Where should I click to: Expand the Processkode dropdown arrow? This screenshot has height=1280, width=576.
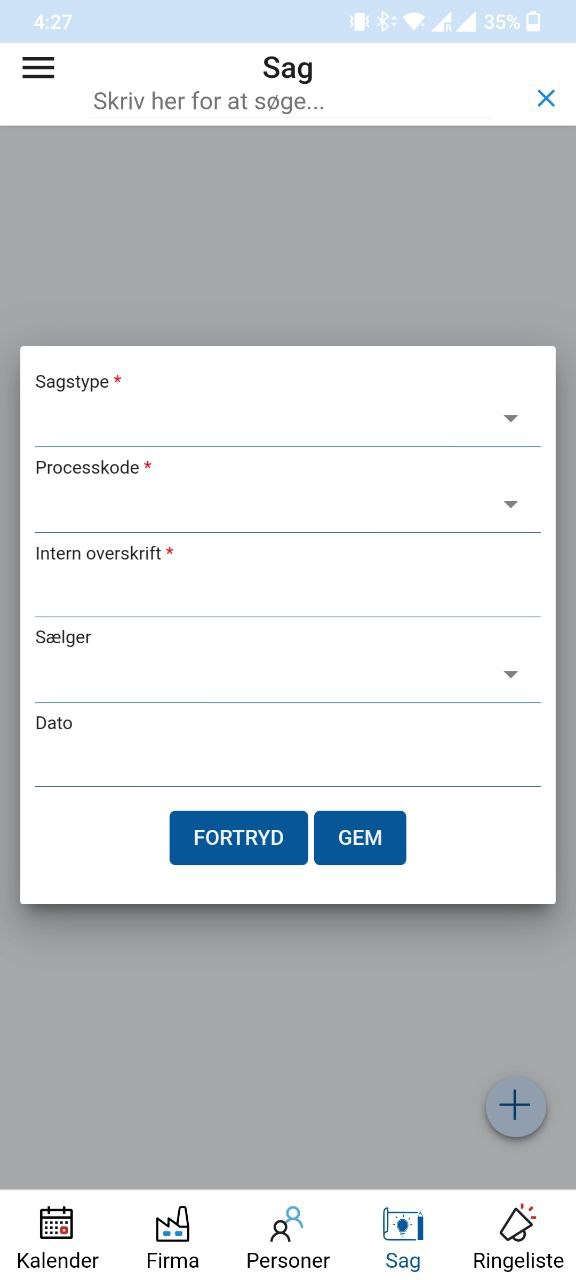pyautogui.click(x=511, y=505)
